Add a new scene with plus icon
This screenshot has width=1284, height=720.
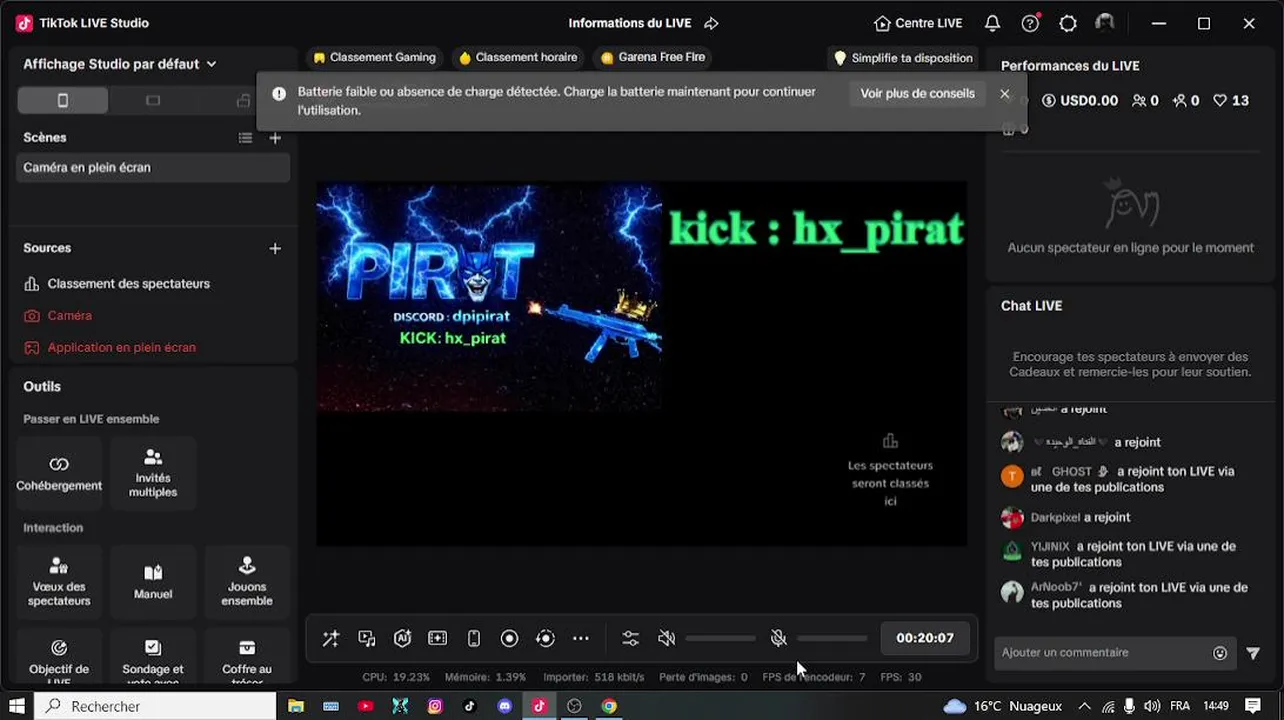tap(275, 138)
